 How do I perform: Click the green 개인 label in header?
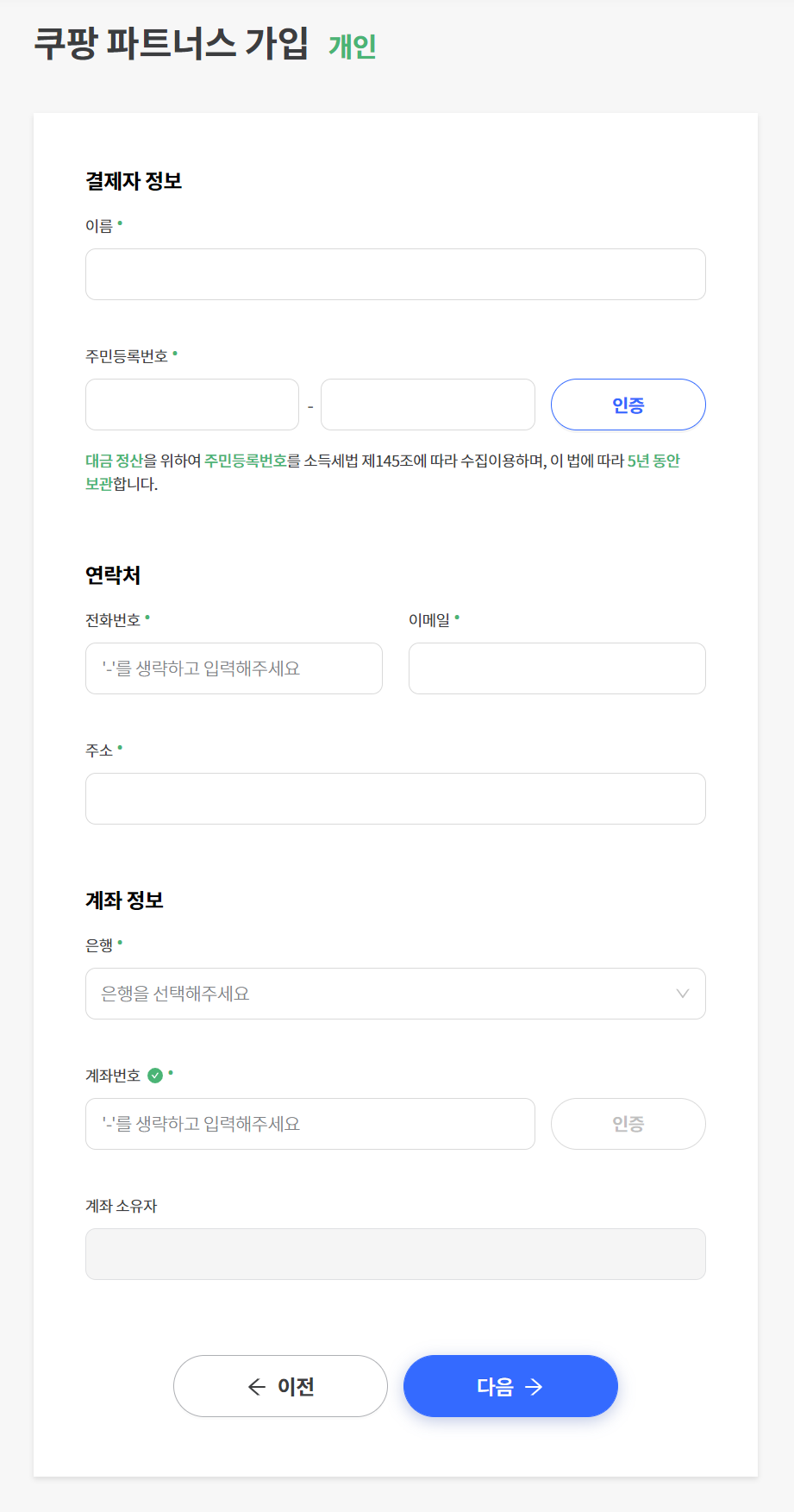click(x=353, y=46)
